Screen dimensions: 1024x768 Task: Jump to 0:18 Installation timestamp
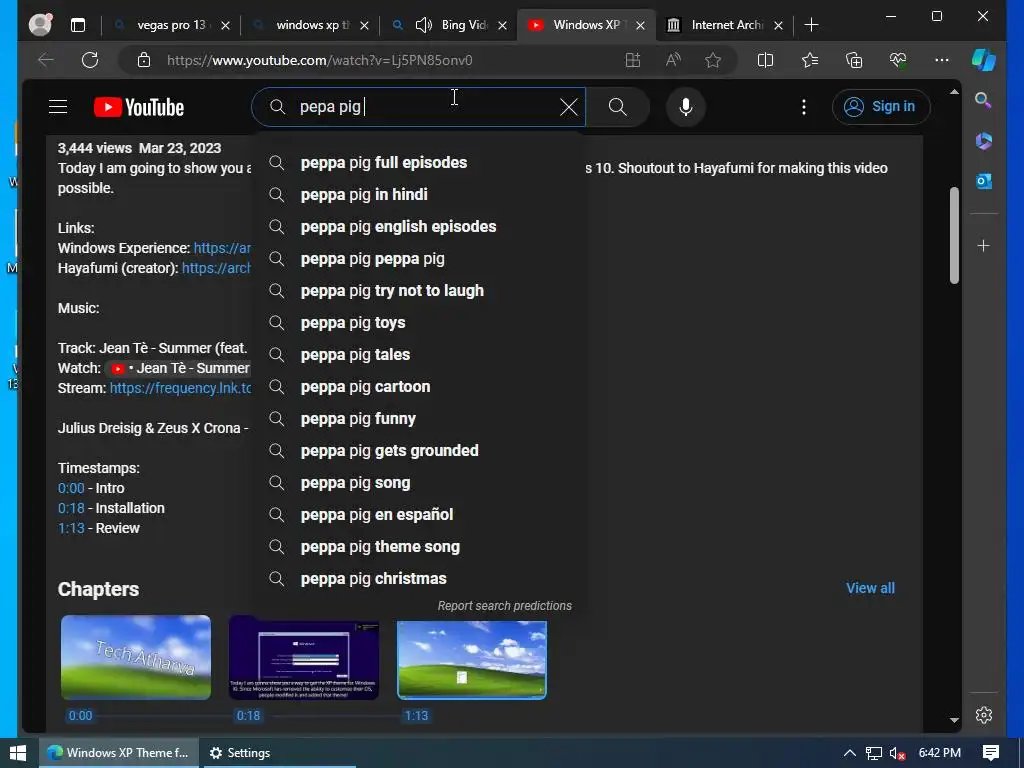[71, 508]
